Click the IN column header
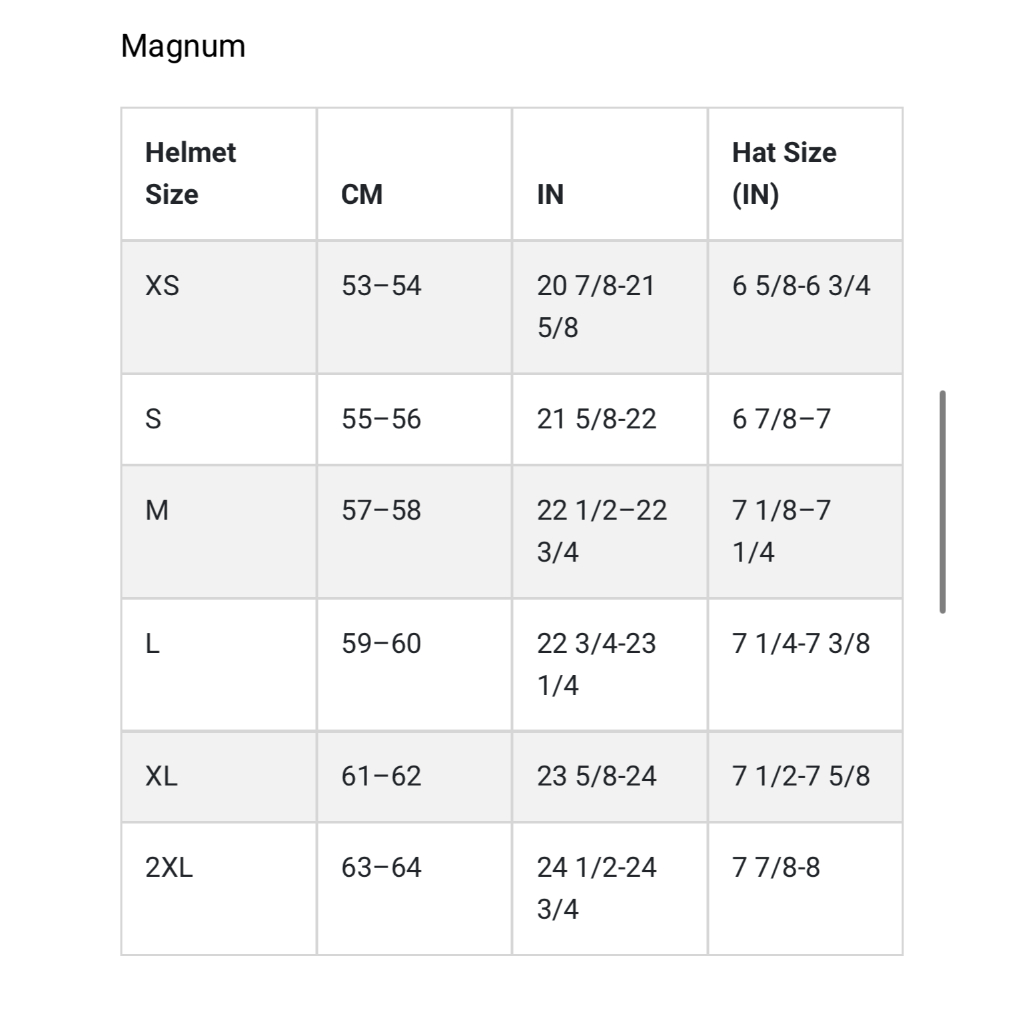 [x=610, y=174]
